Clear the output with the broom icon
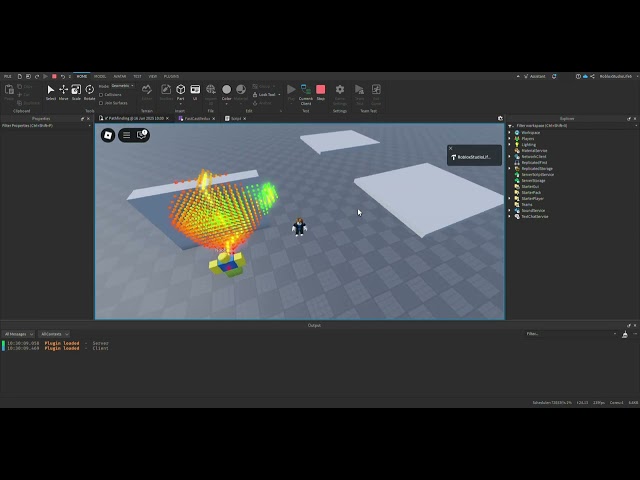The height and width of the screenshot is (480, 640). click(x=625, y=335)
